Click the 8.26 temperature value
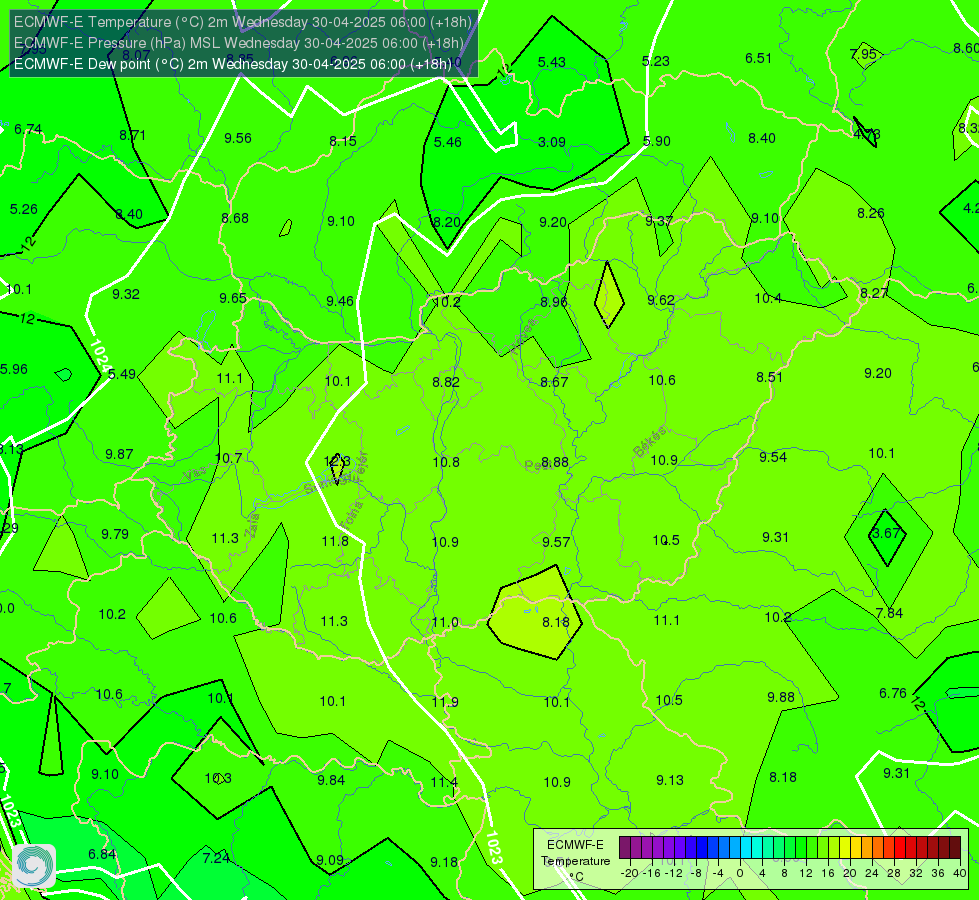 tap(870, 214)
